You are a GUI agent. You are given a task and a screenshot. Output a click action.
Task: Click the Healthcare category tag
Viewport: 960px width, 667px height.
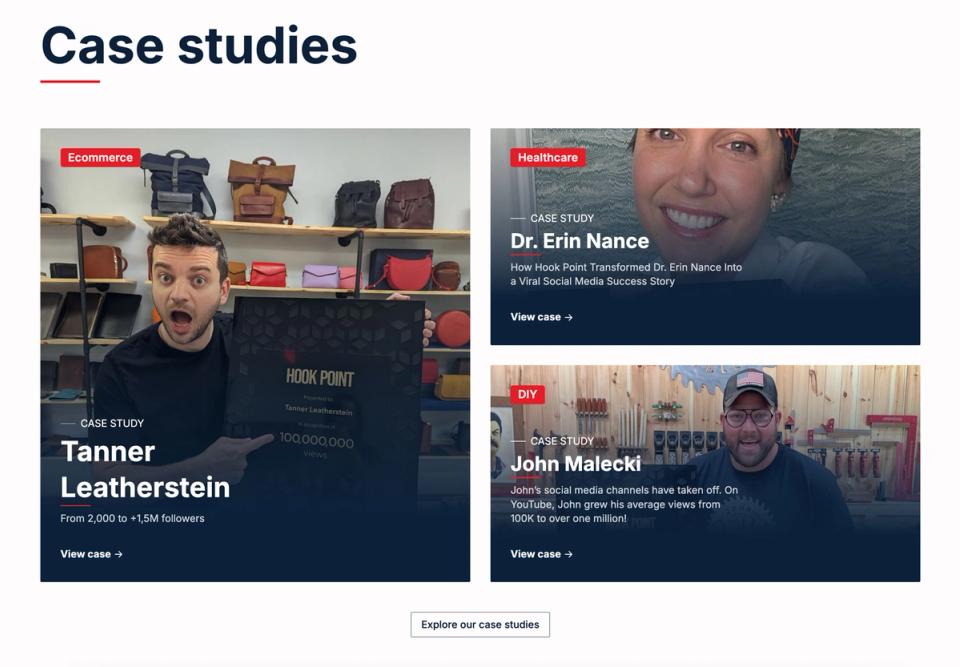coord(547,157)
